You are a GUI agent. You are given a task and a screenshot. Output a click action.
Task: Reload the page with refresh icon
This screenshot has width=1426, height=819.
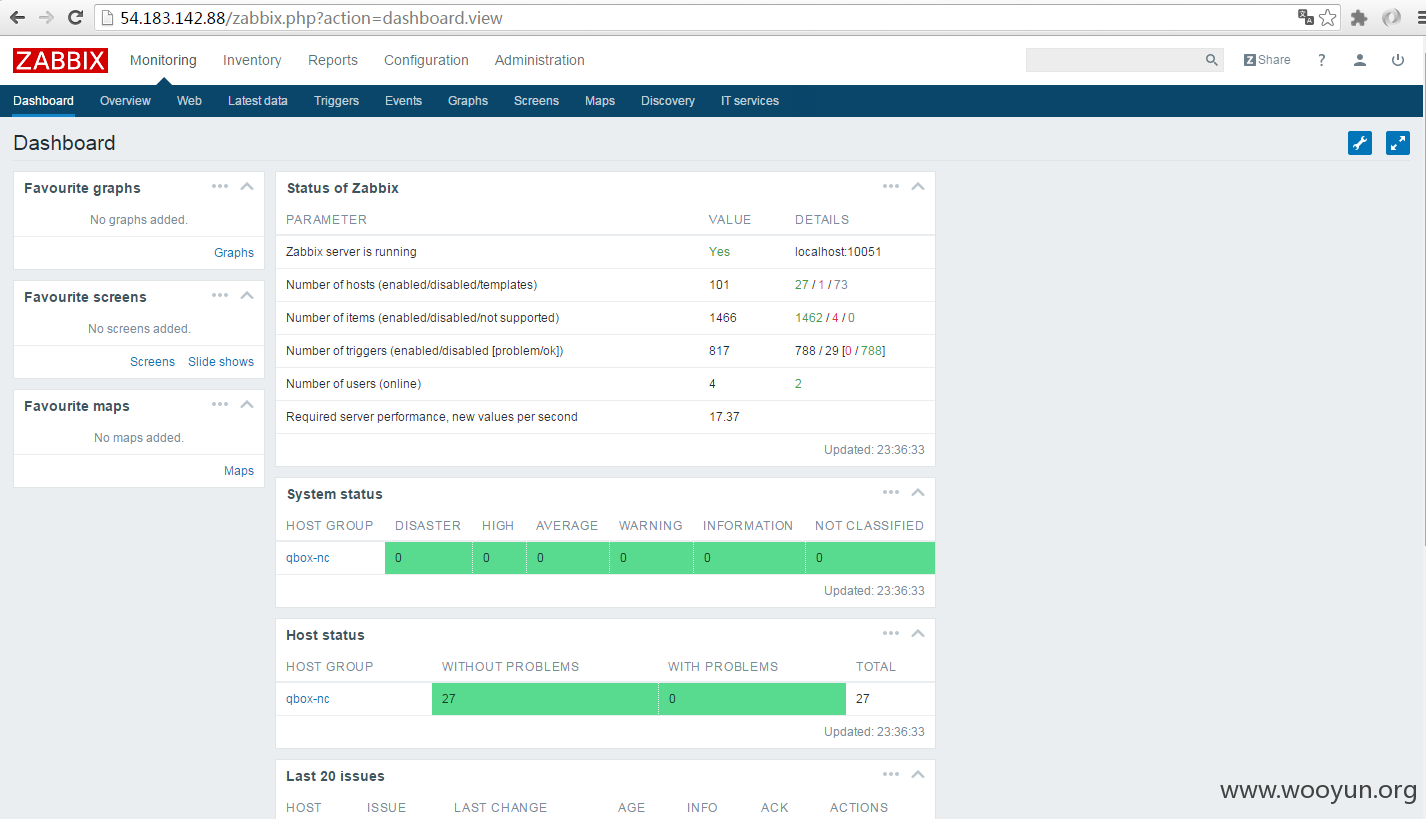(75, 17)
